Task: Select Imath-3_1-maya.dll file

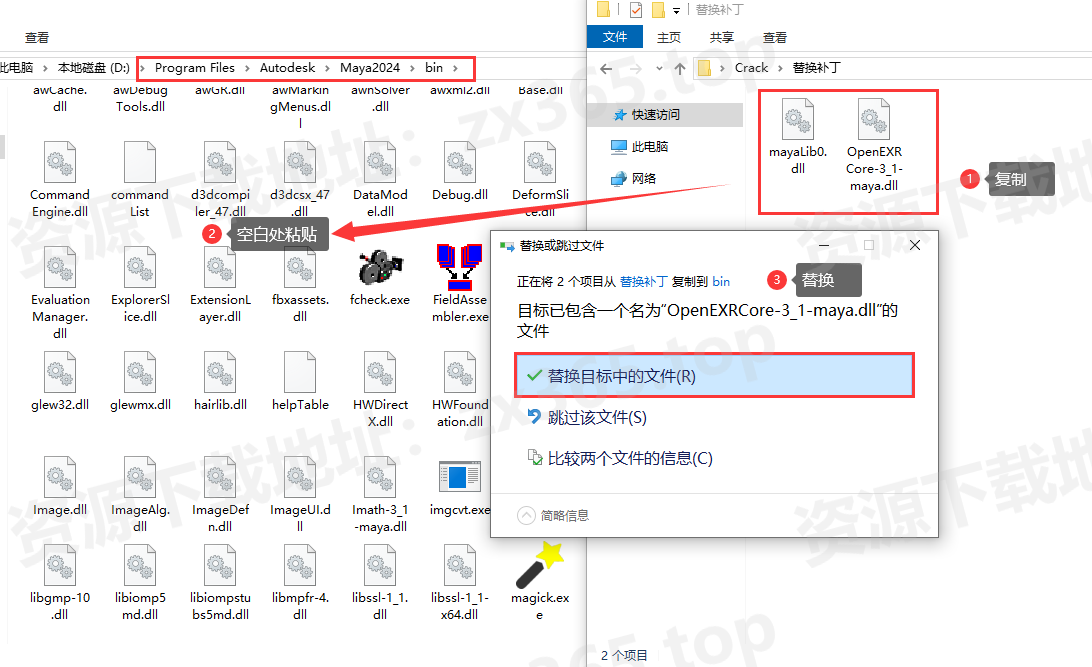Action: click(380, 494)
